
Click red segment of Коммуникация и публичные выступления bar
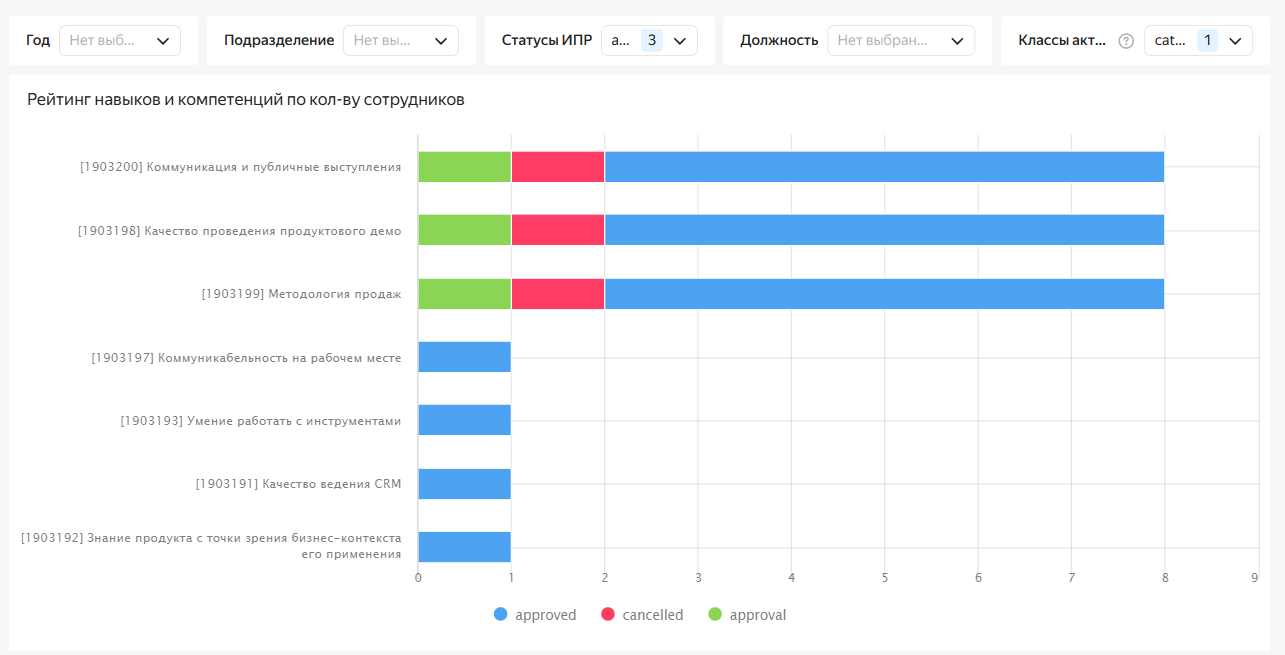[557, 167]
